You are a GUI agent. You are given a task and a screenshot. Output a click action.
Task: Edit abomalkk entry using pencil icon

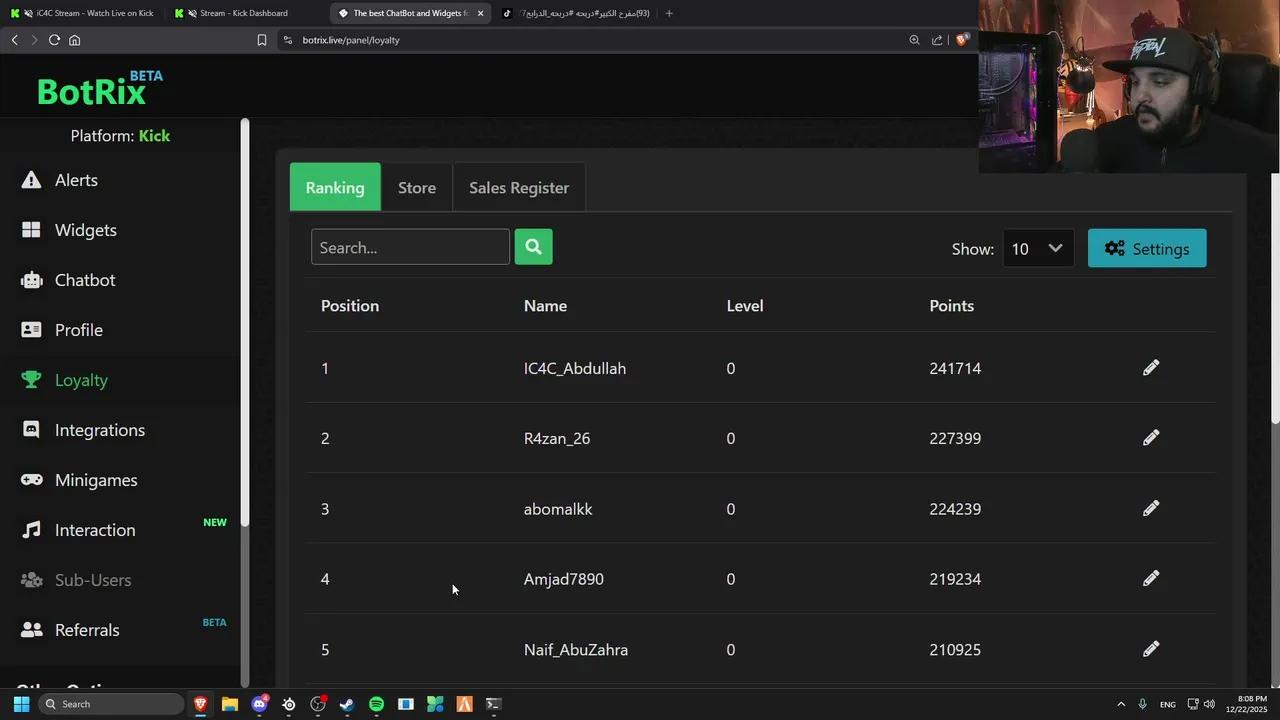[1151, 509]
